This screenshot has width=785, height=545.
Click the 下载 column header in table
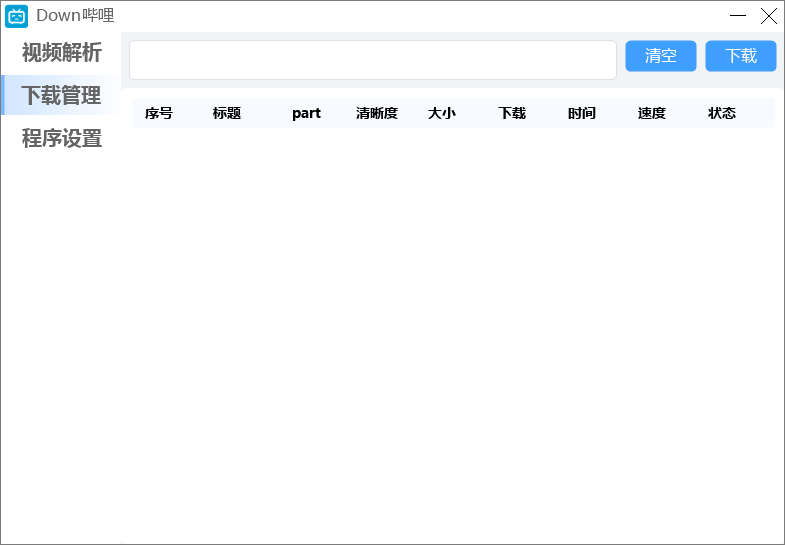pyautogui.click(x=512, y=113)
